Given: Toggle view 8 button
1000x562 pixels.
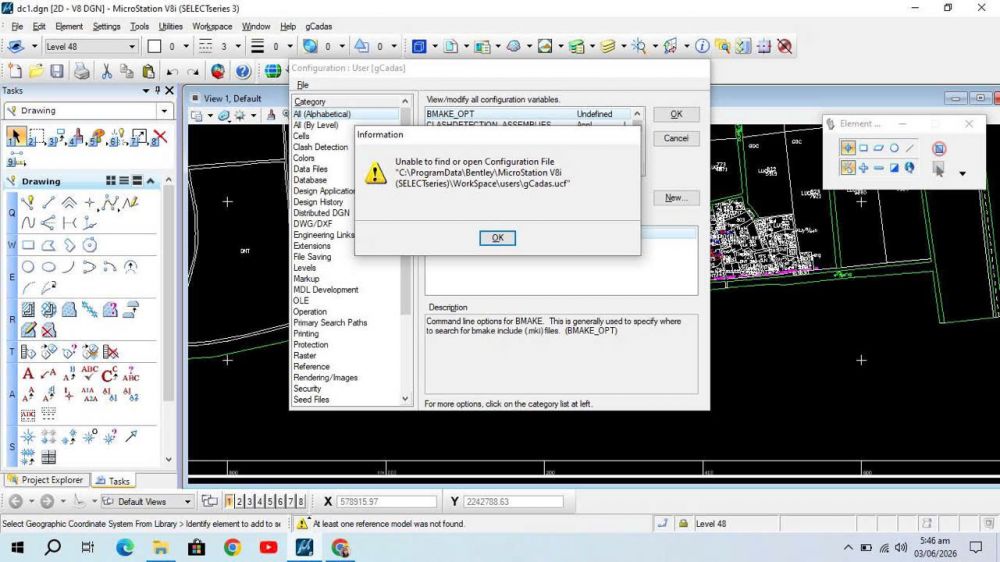Looking at the screenshot, I should (x=300, y=501).
